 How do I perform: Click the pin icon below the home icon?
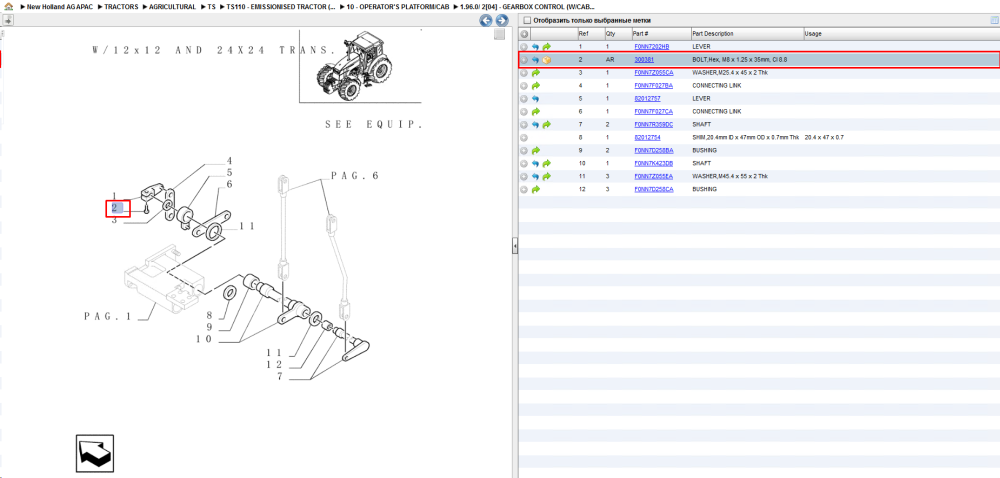(x=9, y=20)
